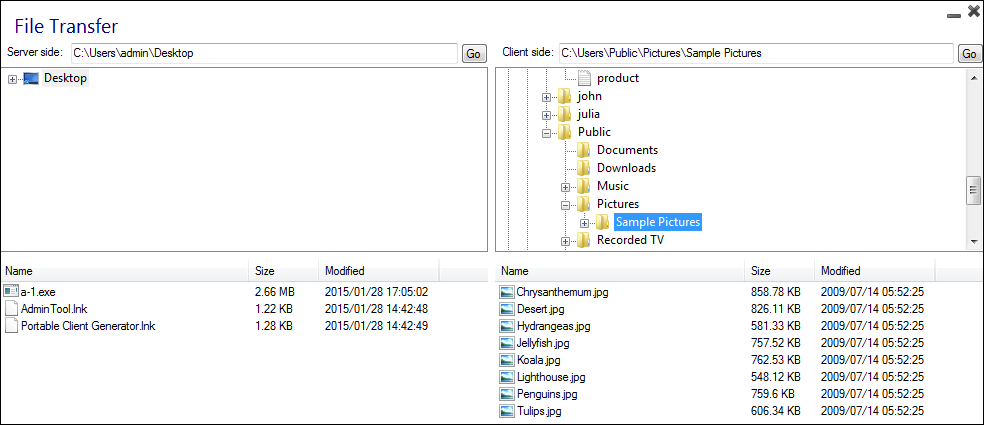Expand the Desktop node in server tree
Image resolution: width=984 pixels, height=425 pixels.
click(11, 79)
